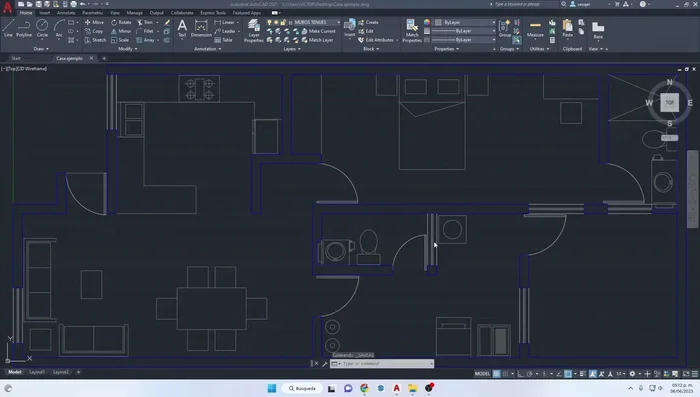Toggle grid display in status bar
Viewport: 700px width, 397px height.
(496, 374)
